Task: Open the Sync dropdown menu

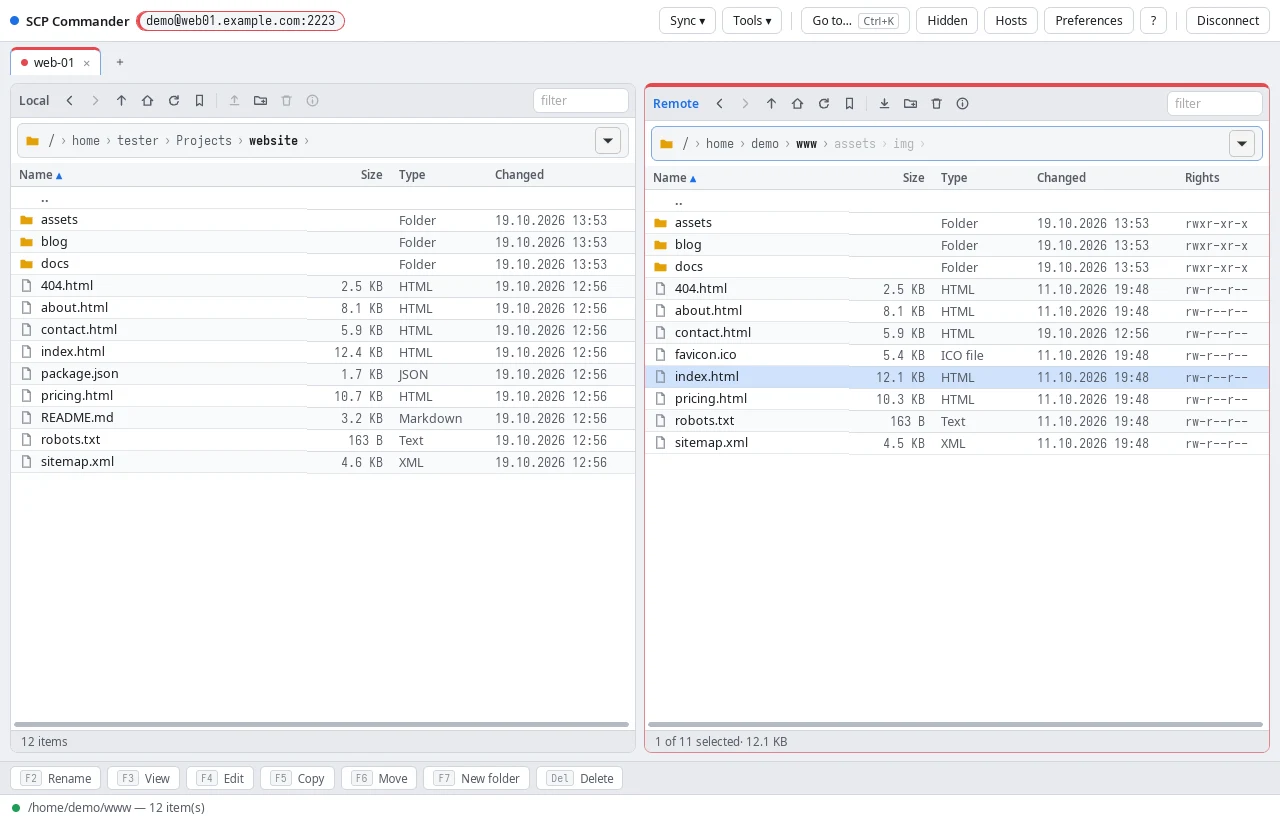Action: click(687, 21)
